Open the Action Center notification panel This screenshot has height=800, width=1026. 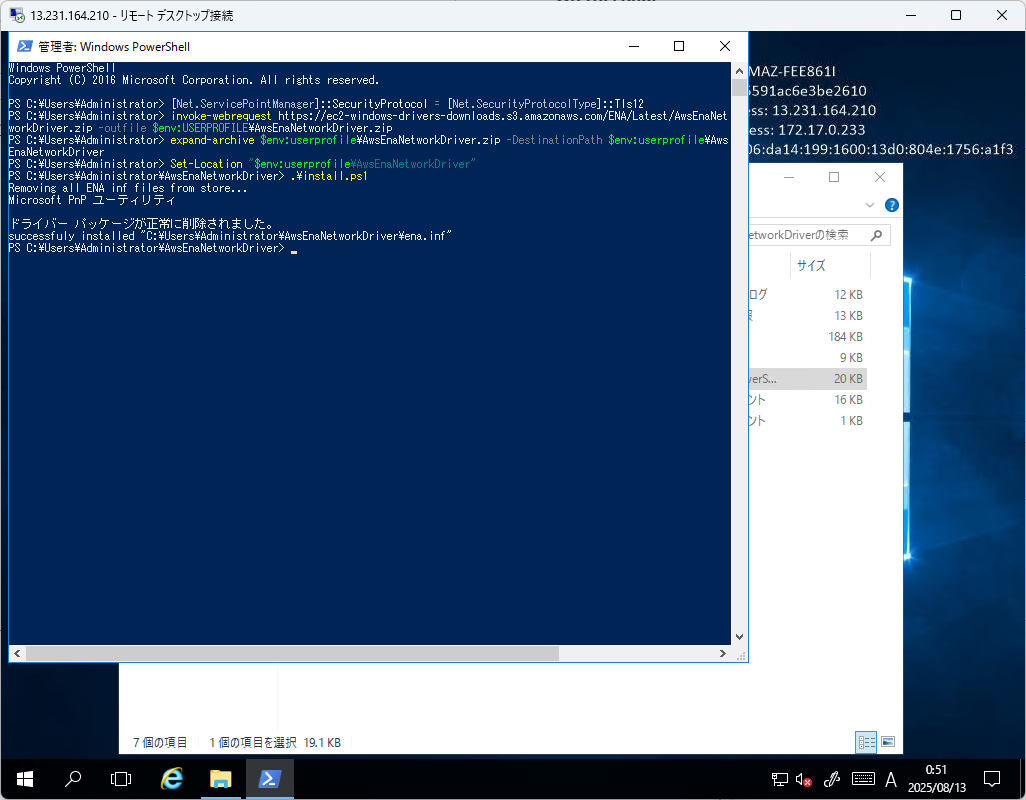point(991,779)
